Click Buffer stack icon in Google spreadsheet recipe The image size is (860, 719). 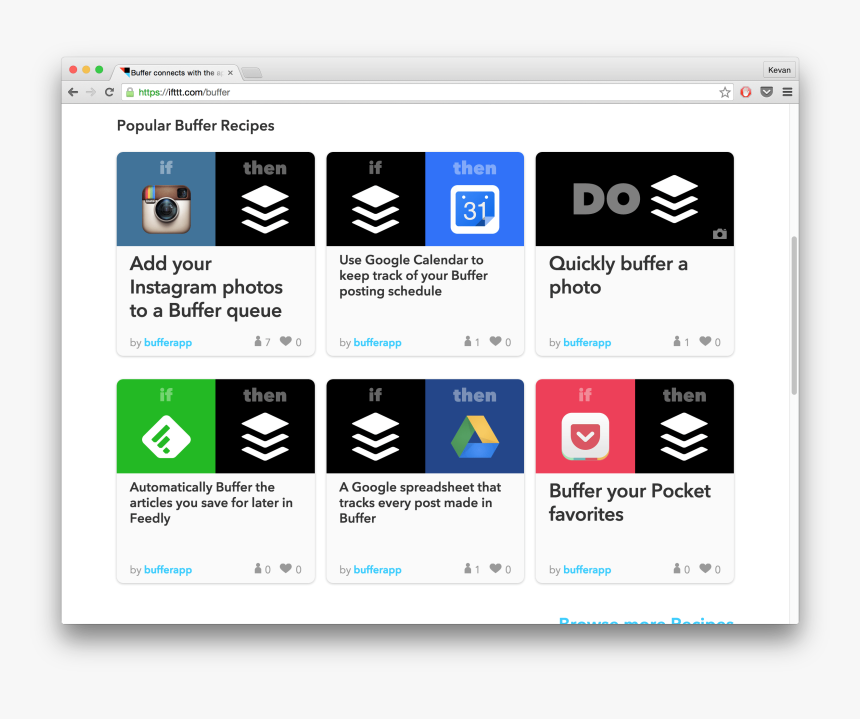click(x=375, y=437)
